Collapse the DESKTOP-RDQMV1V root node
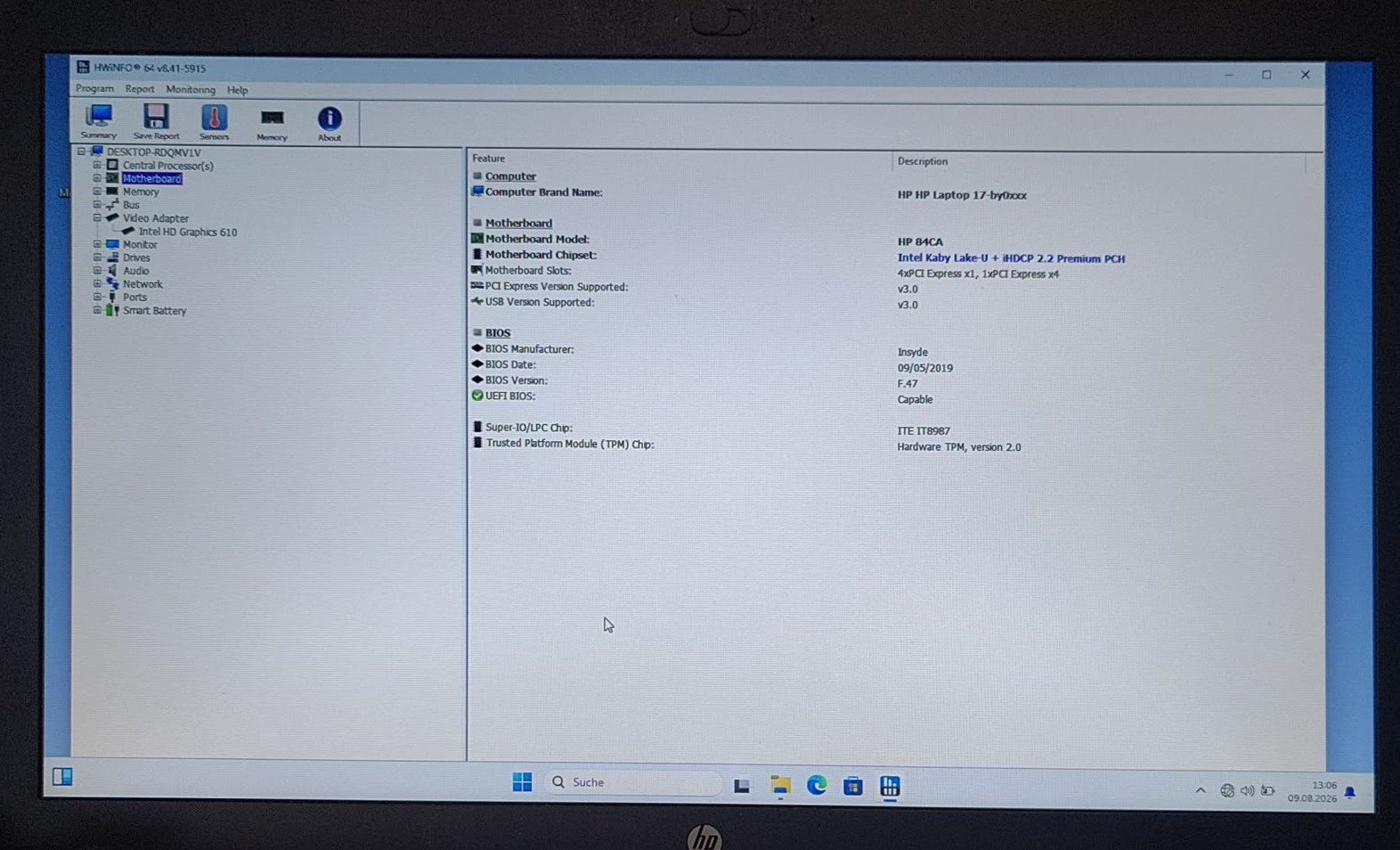The width and height of the screenshot is (1400, 850). point(82,151)
